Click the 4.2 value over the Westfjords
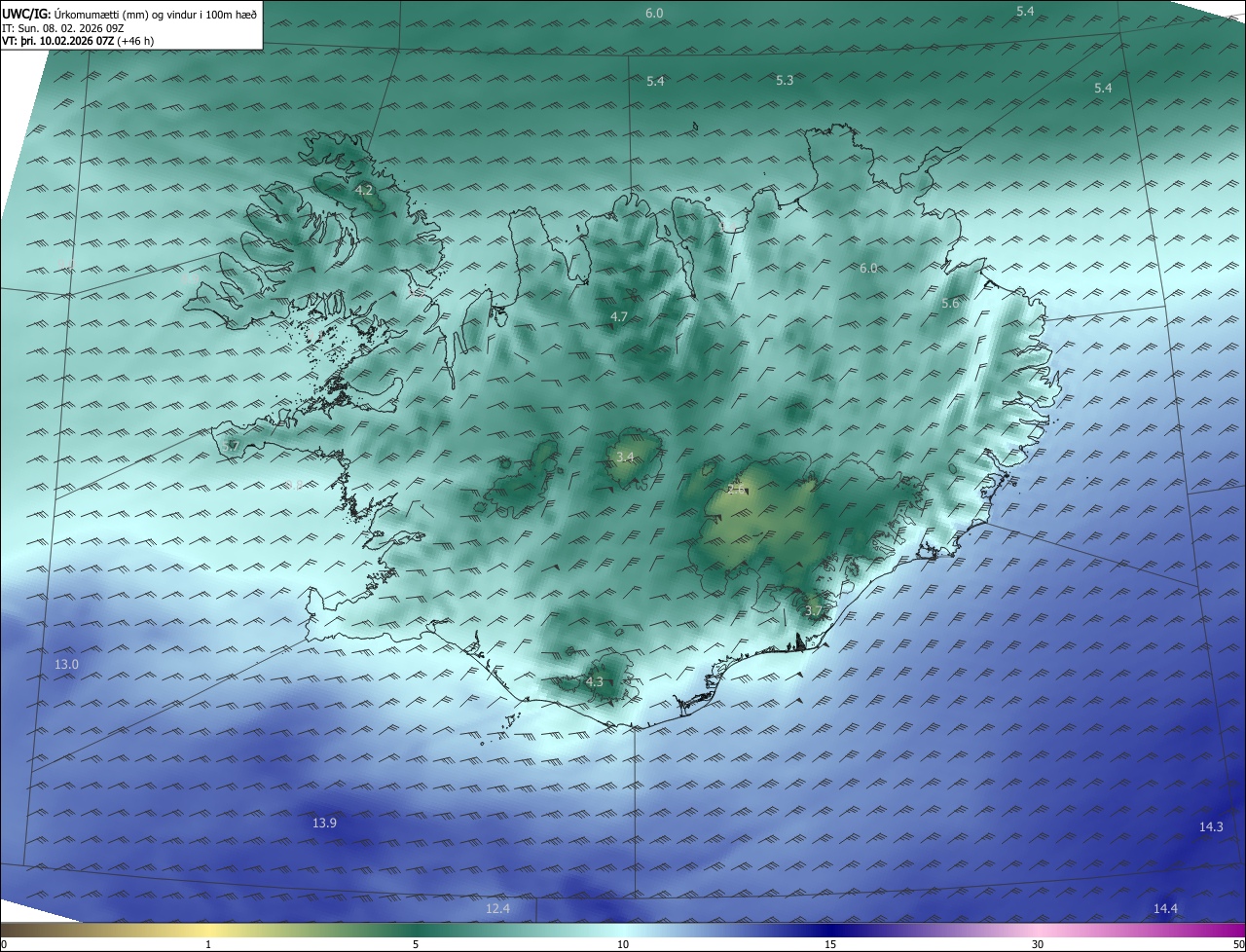The width and height of the screenshot is (1246, 952). [x=364, y=190]
